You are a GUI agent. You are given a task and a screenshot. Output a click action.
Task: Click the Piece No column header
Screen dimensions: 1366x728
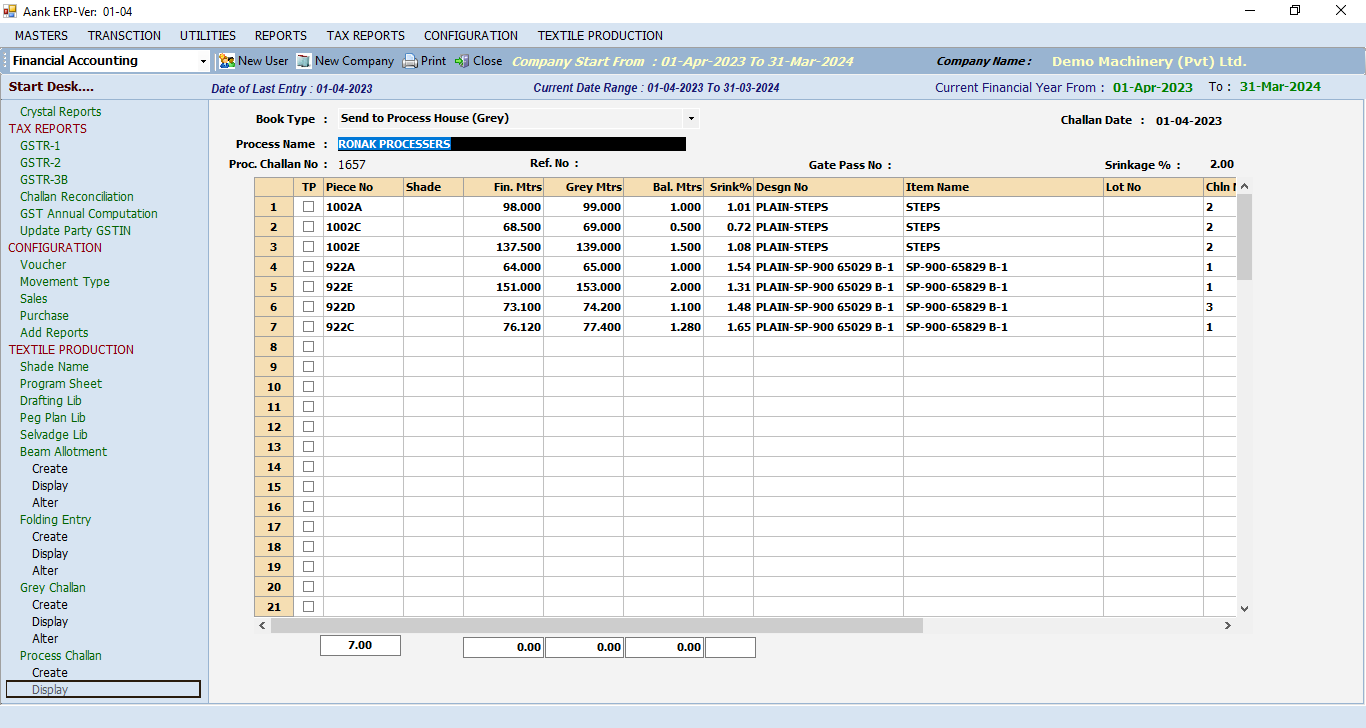click(363, 187)
